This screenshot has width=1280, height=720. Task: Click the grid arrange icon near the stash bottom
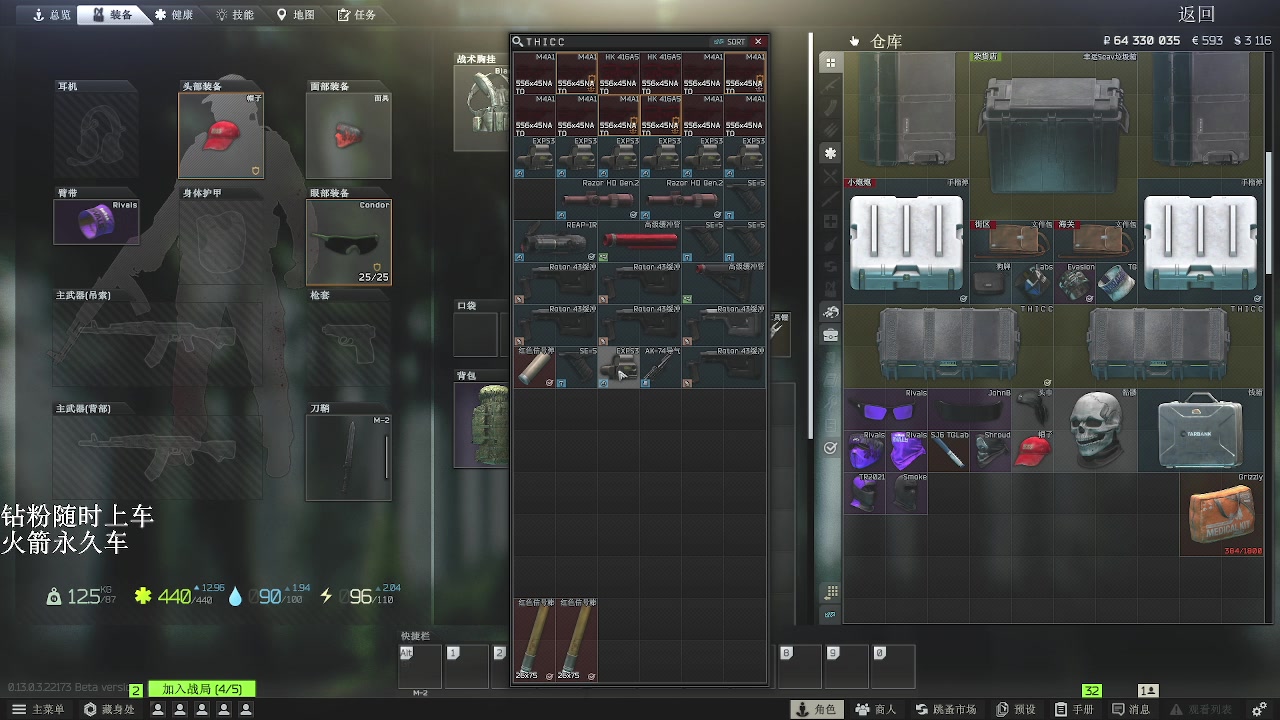pyautogui.click(x=830, y=592)
